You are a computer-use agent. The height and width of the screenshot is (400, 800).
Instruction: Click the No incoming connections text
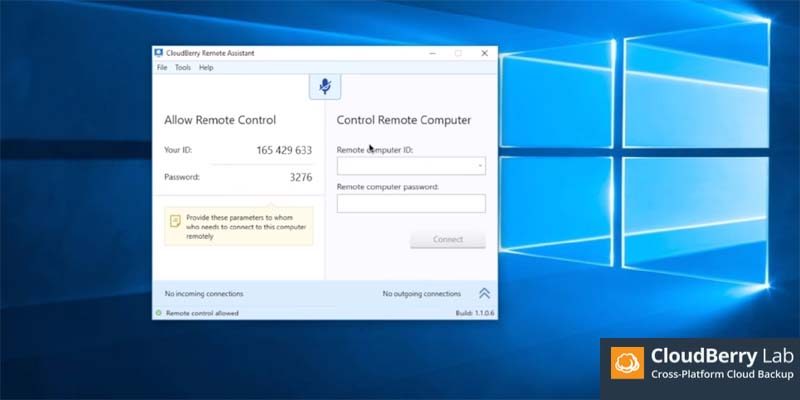pyautogui.click(x=204, y=294)
